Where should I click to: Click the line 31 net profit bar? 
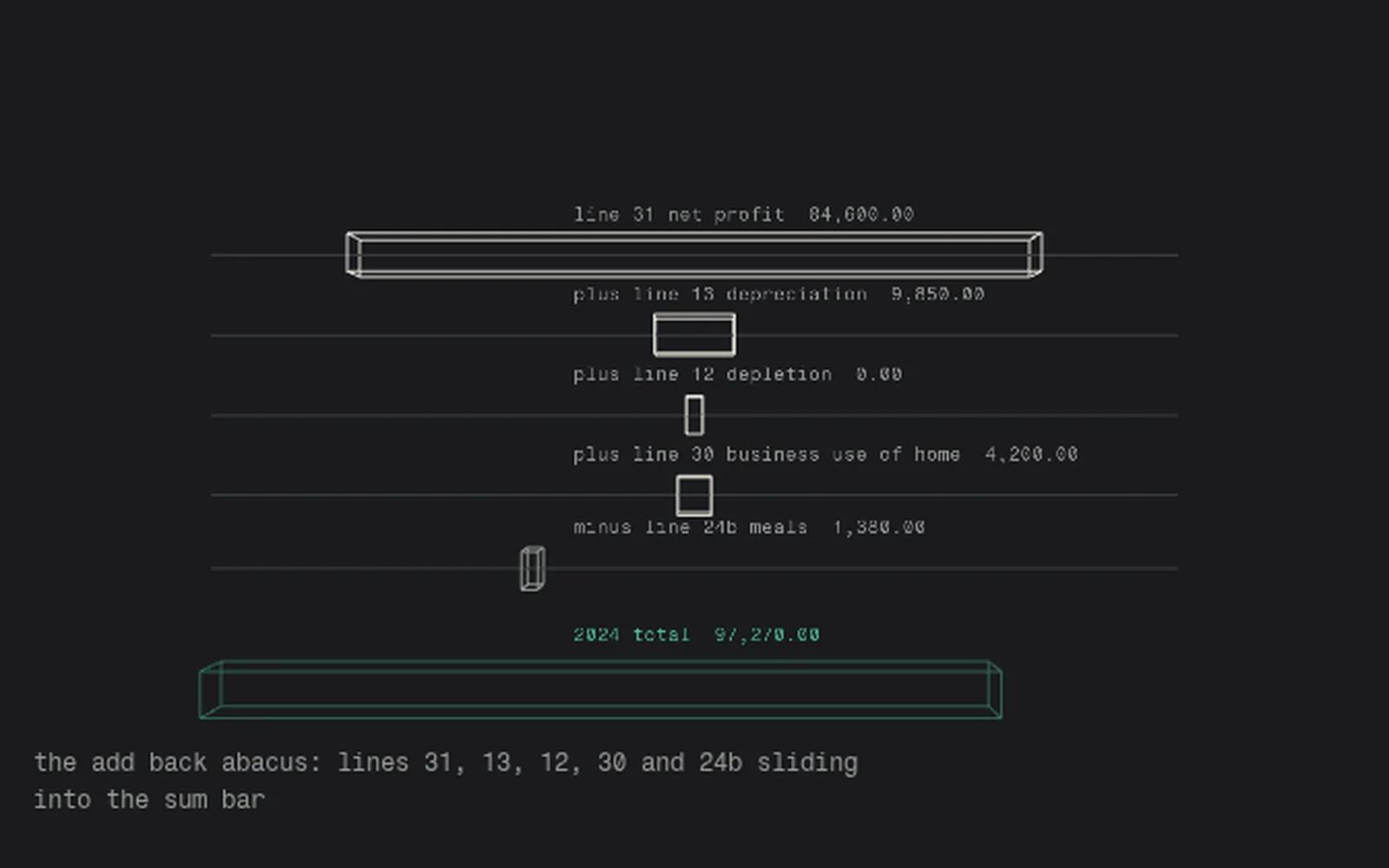(694, 254)
